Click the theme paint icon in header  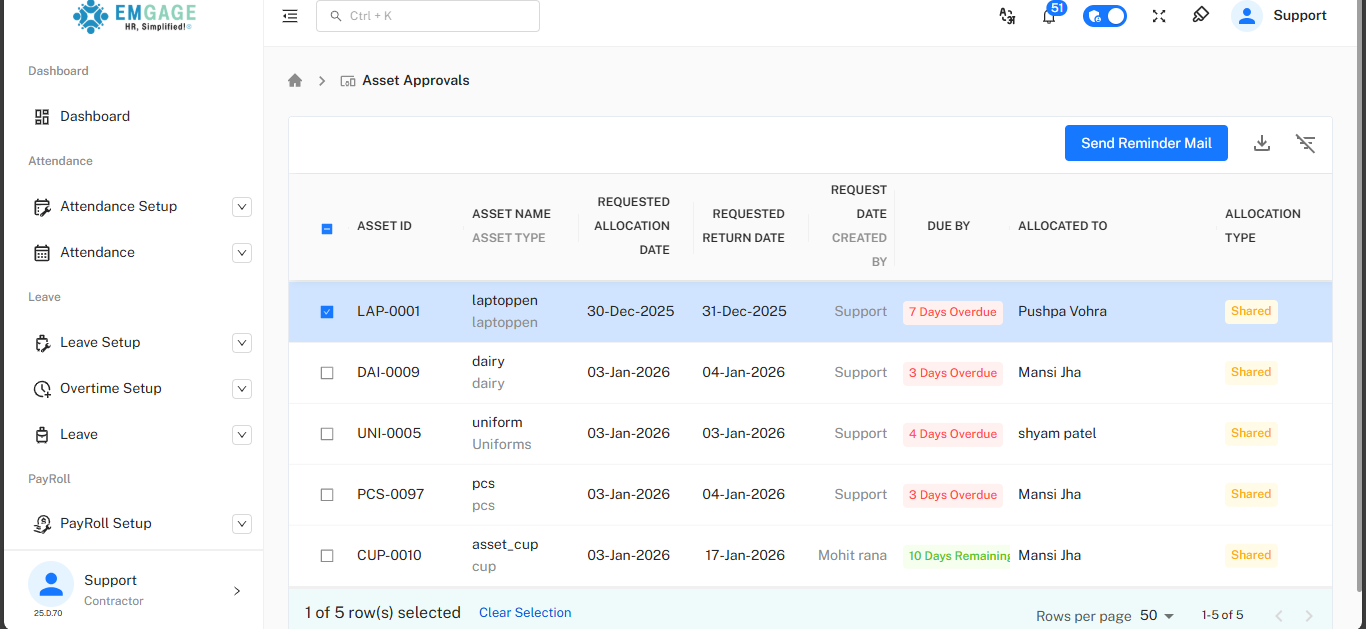coord(1201,16)
